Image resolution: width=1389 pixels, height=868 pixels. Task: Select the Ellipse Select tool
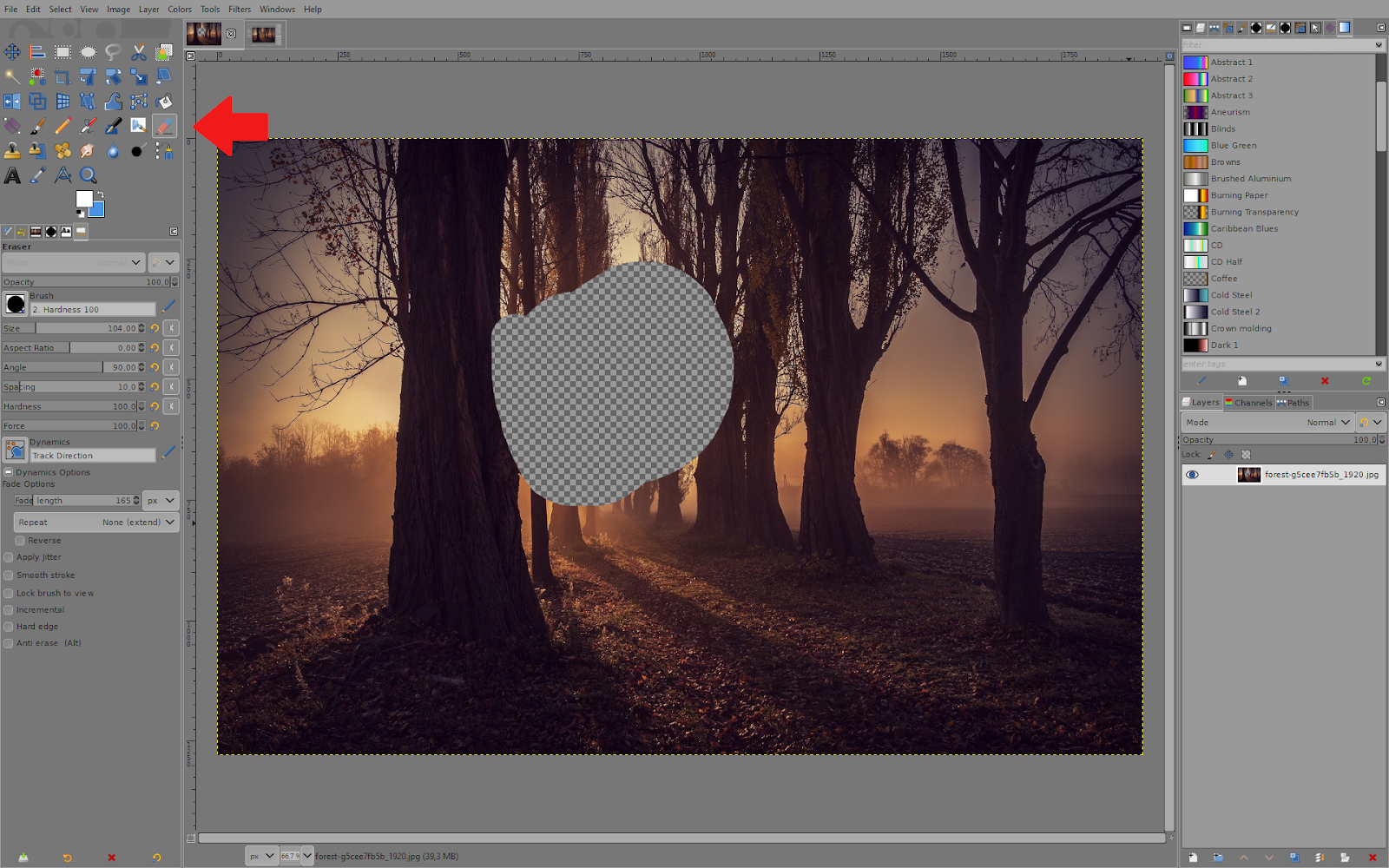pos(88,52)
